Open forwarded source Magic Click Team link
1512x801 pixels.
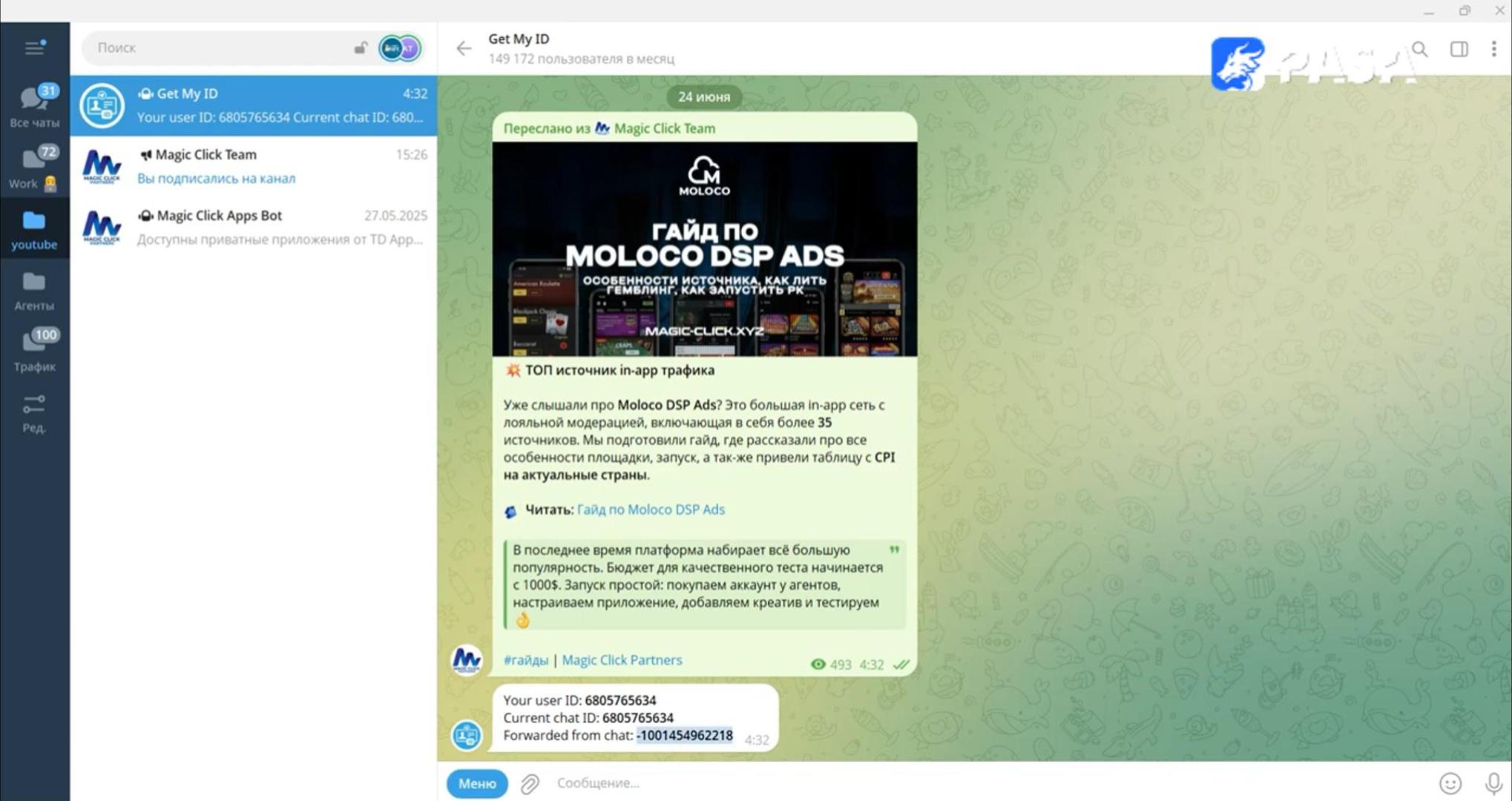tap(664, 128)
